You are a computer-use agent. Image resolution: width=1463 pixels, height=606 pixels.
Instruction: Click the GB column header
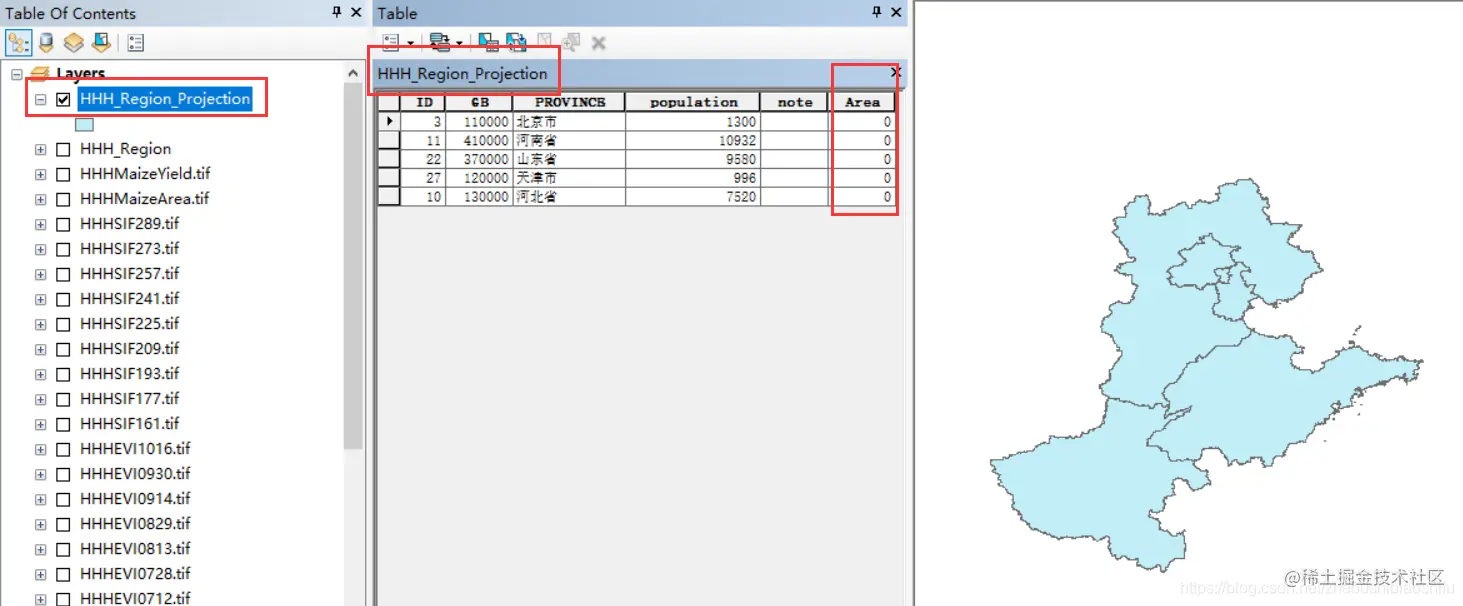(480, 102)
